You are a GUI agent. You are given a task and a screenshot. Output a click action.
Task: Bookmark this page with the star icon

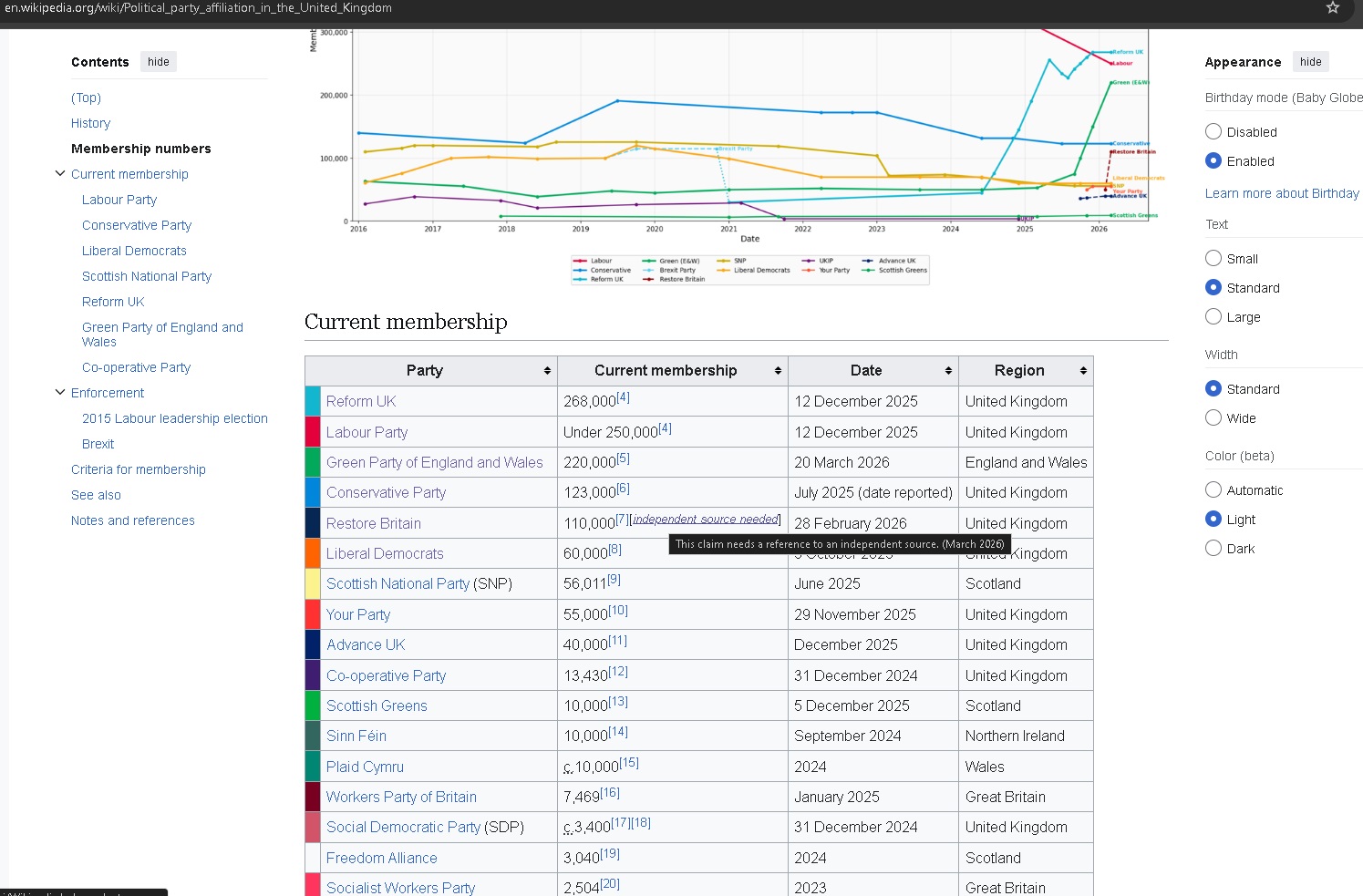[1332, 8]
